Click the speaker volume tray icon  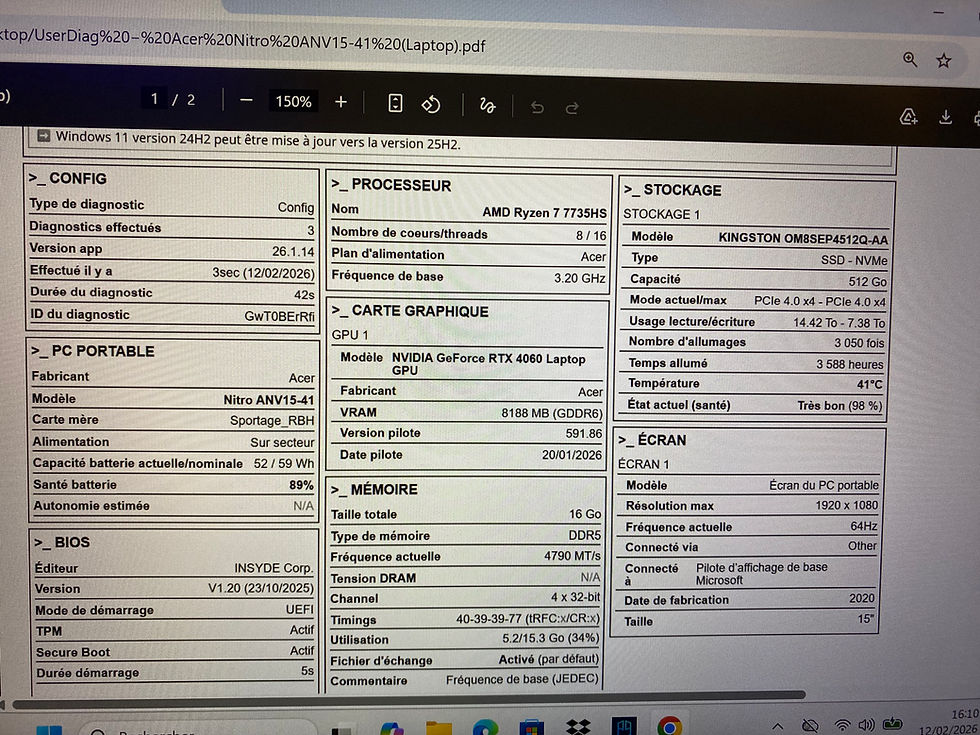[866, 725]
